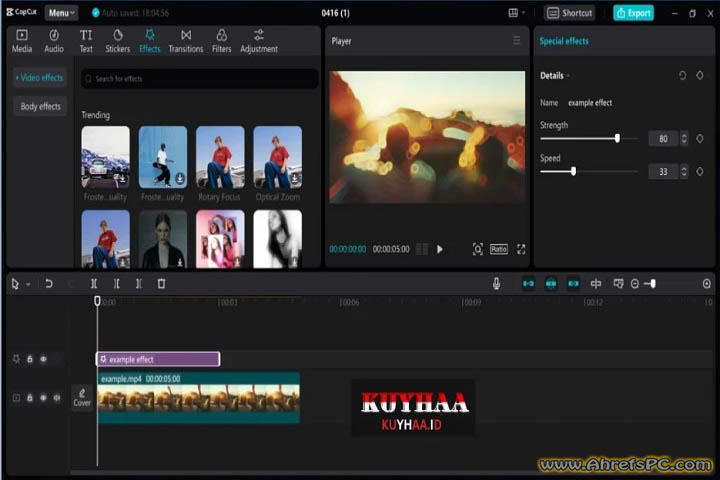Zoom out the timeline

point(635,284)
